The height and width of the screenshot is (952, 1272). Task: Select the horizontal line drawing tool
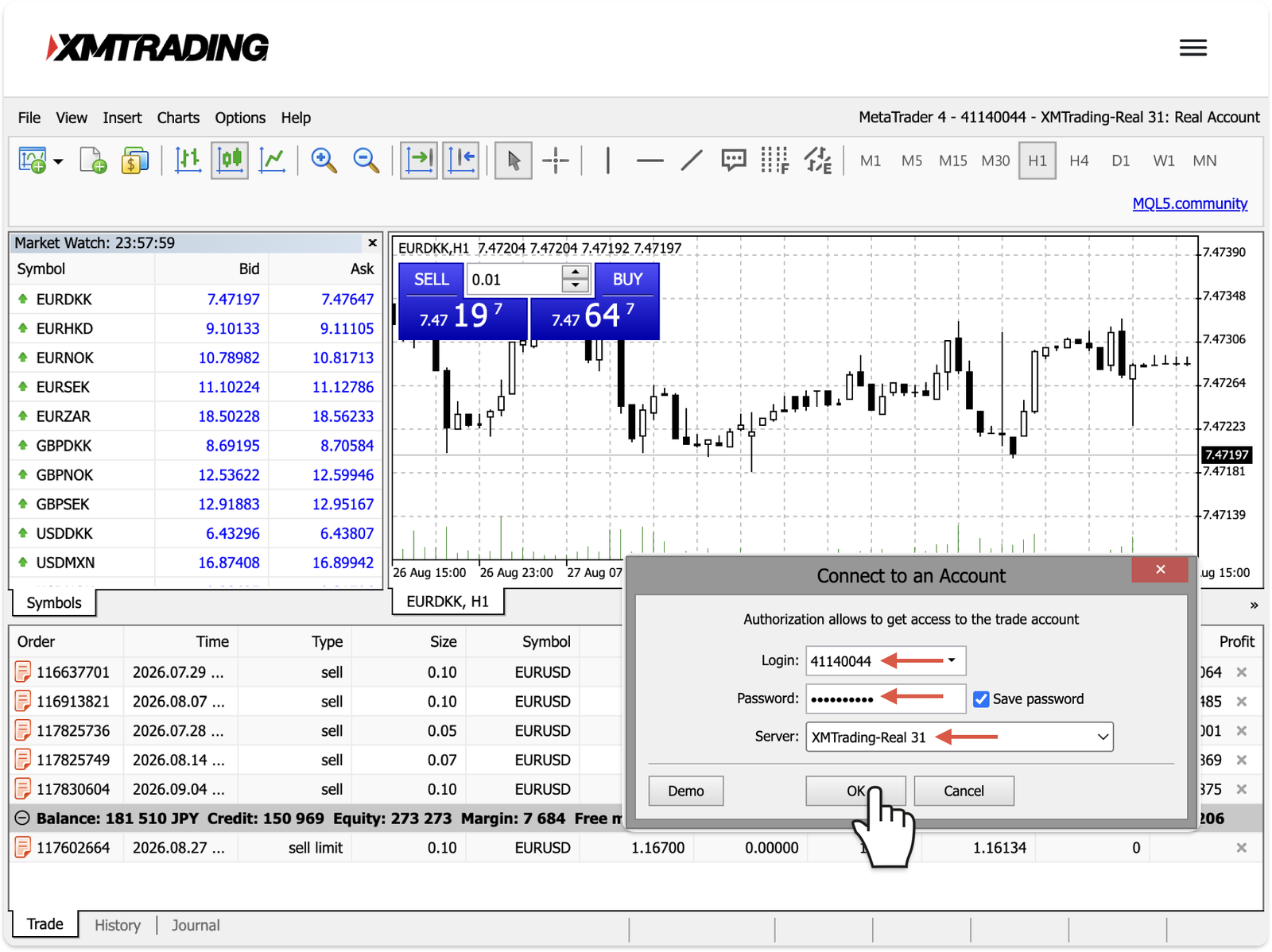(x=650, y=161)
